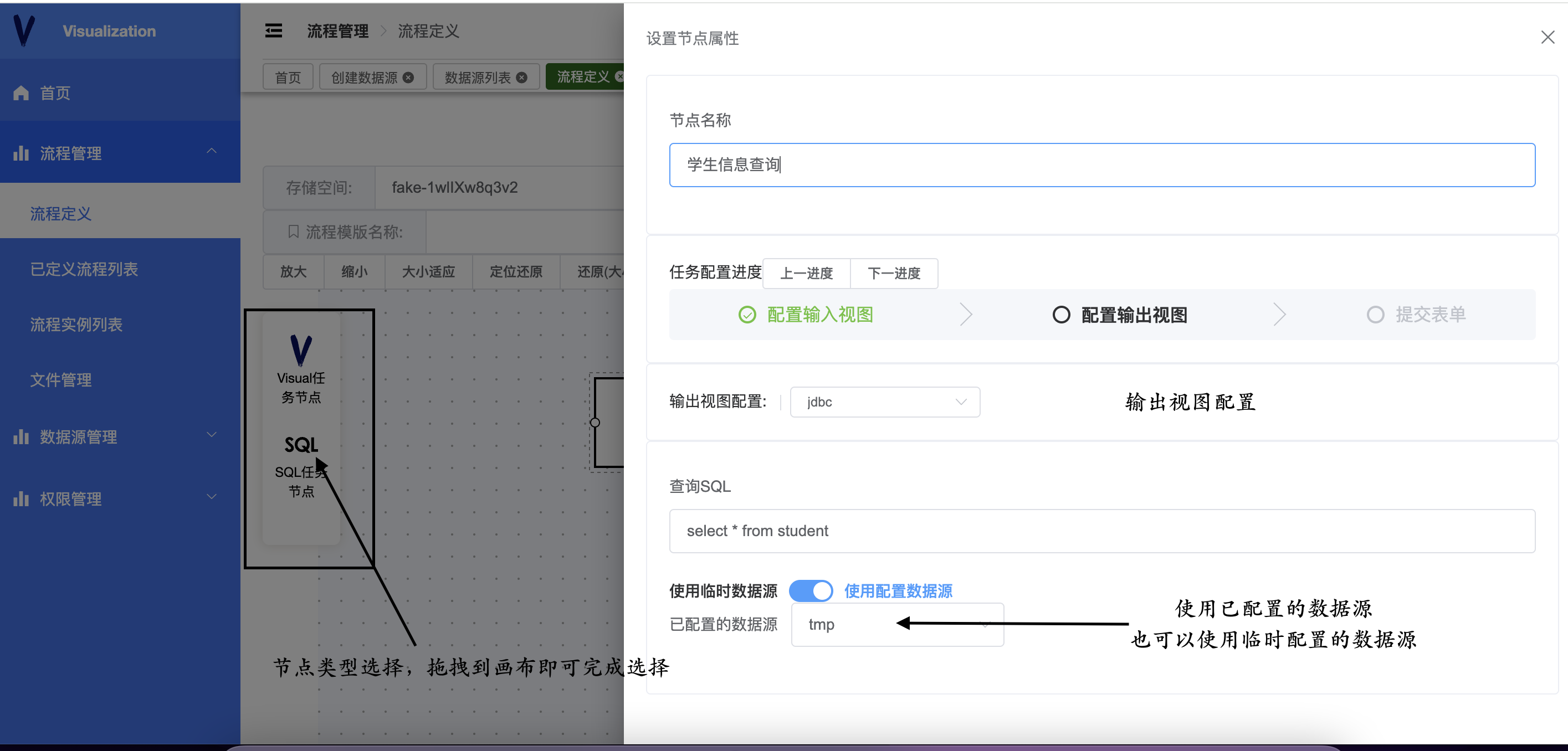Click the 使用配置数据源 label
1568x751 pixels.
point(898,591)
